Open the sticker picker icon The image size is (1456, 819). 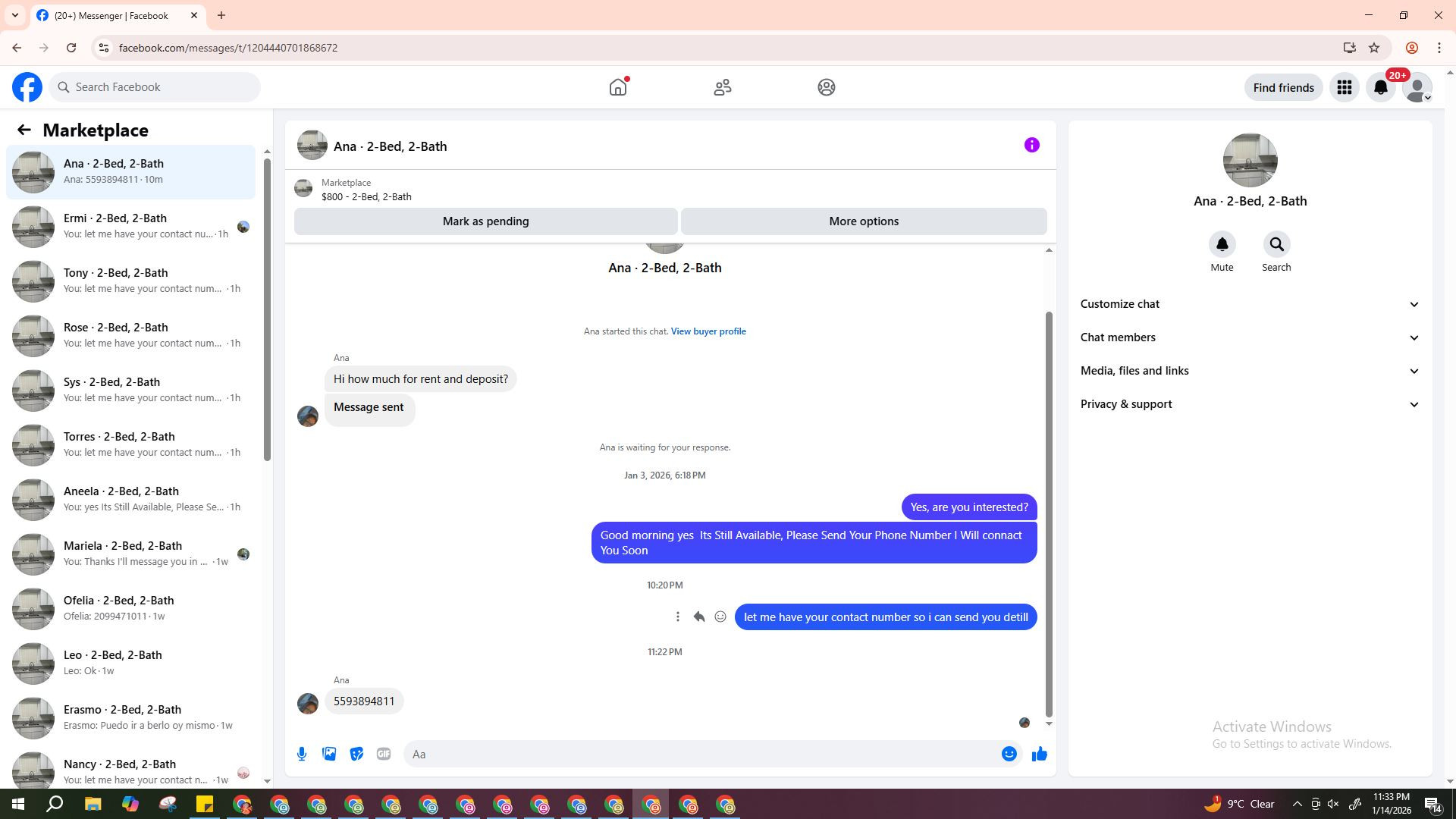tap(356, 754)
